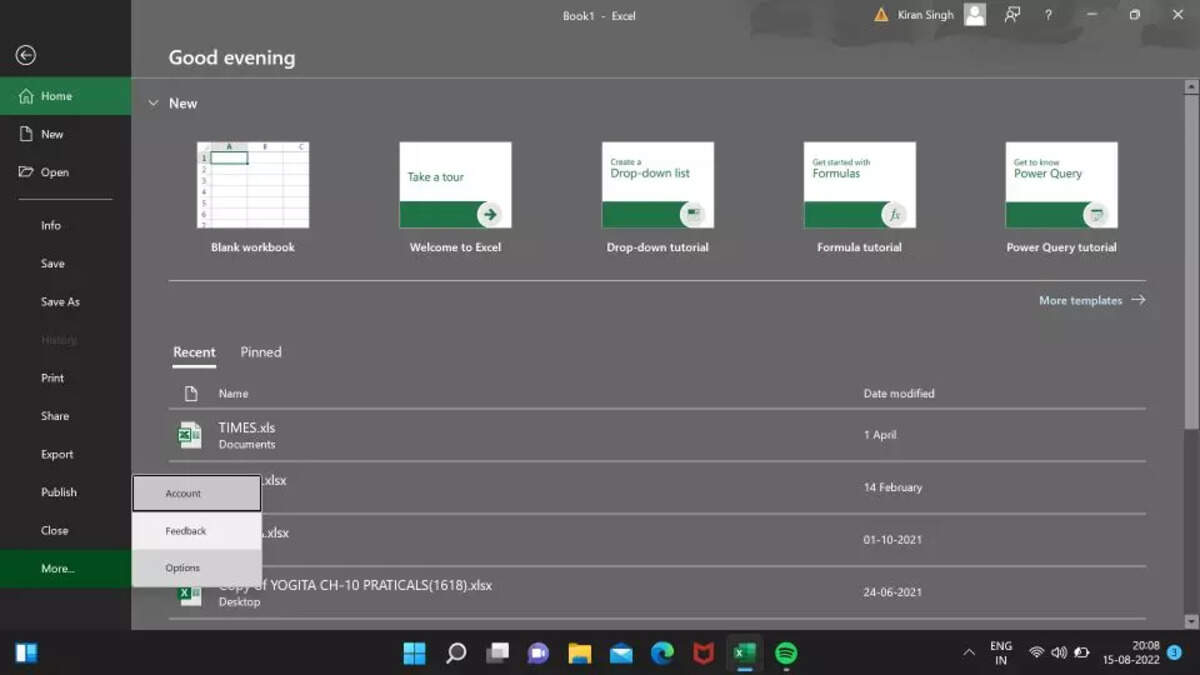Open the TIMES.xls Excel file icon
Viewport: 1200px width, 675px height.
click(x=190, y=435)
